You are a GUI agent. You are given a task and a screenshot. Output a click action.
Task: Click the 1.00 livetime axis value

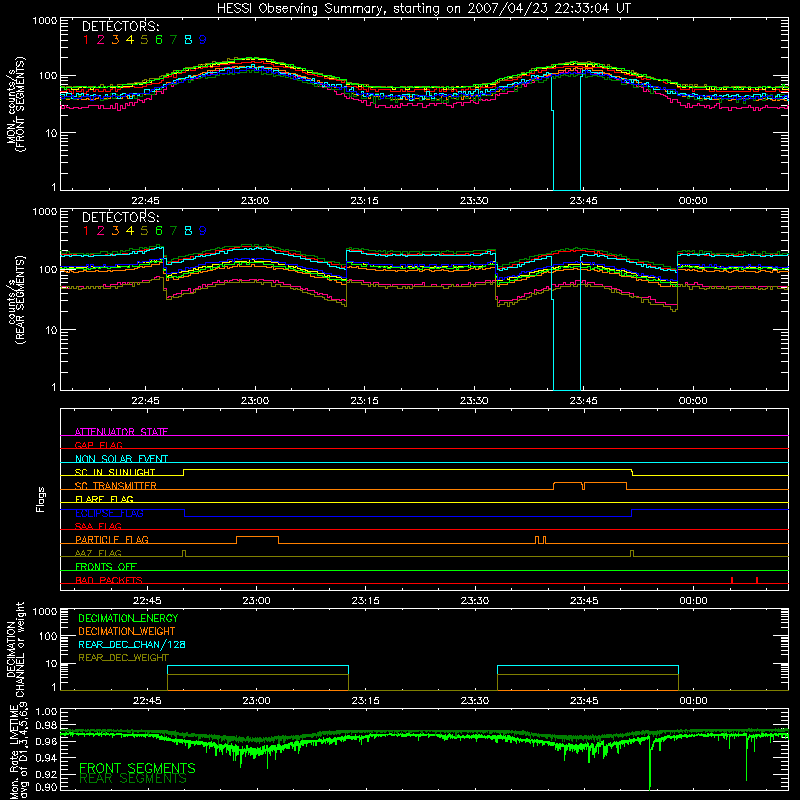pos(46,711)
